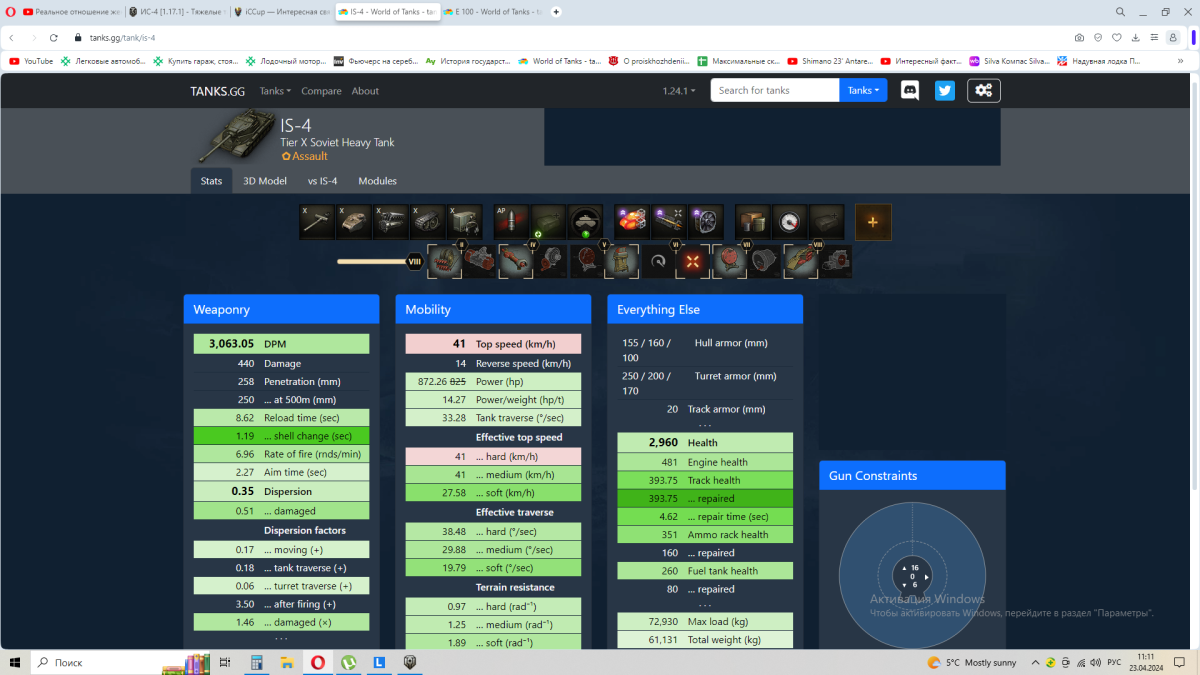1200x675 pixels.
Task: Toggle the crossed-arrows field mod at tier VI
Action: [x=692, y=261]
